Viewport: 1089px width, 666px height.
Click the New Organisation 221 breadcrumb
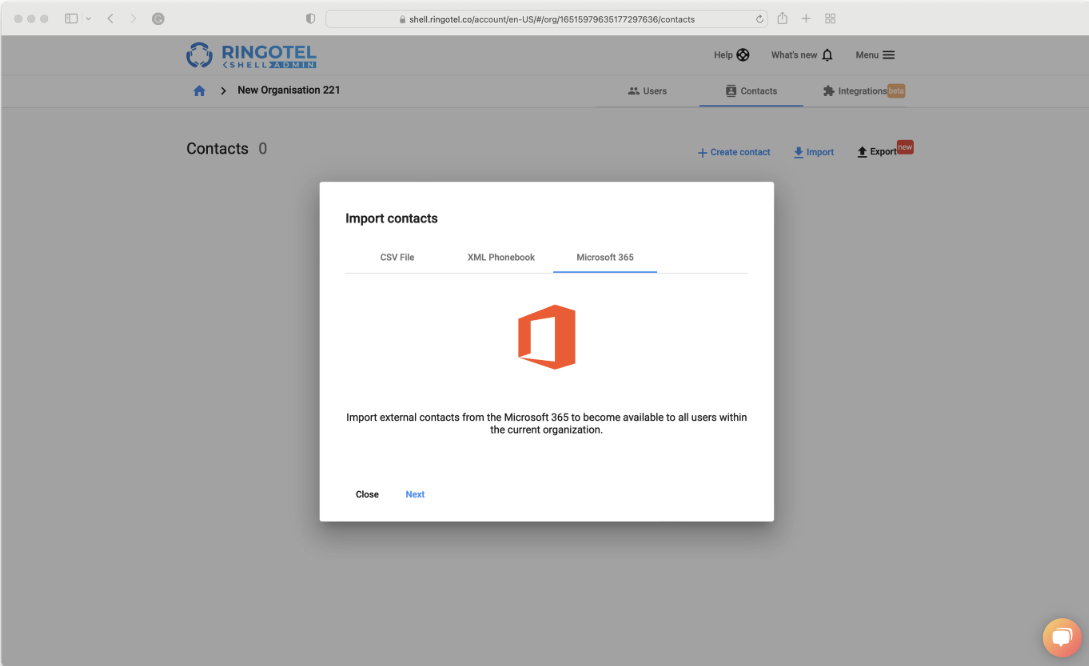click(289, 90)
